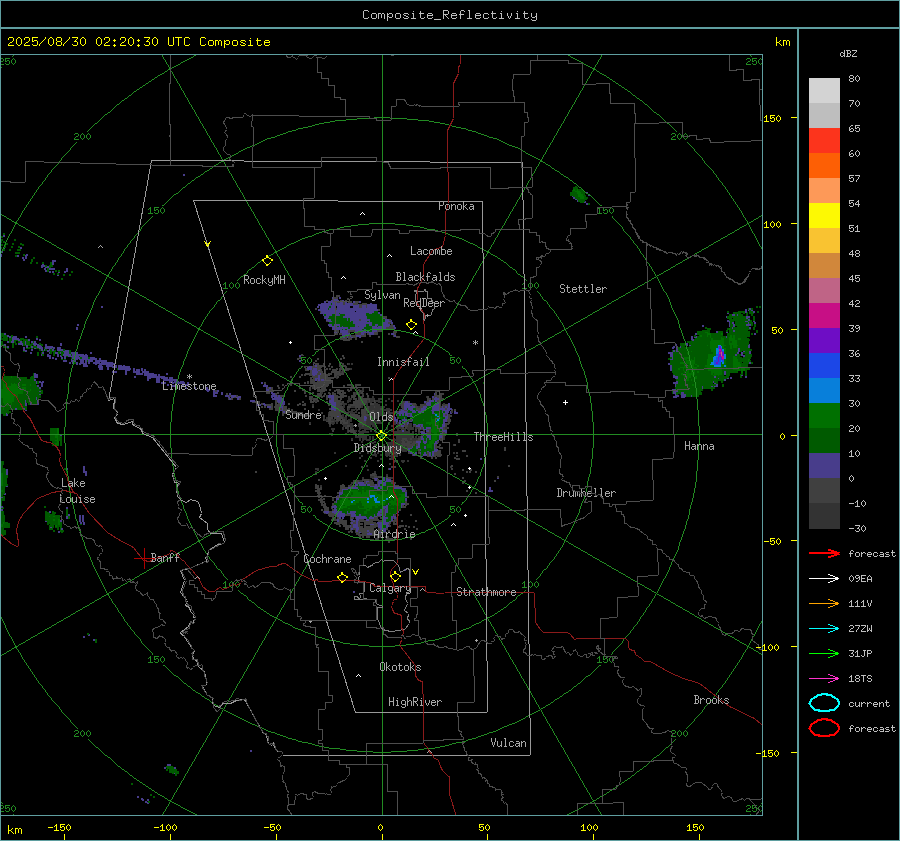Click the red forecast arrow in legend
Screen dimensions: 900x841
[x=824, y=553]
